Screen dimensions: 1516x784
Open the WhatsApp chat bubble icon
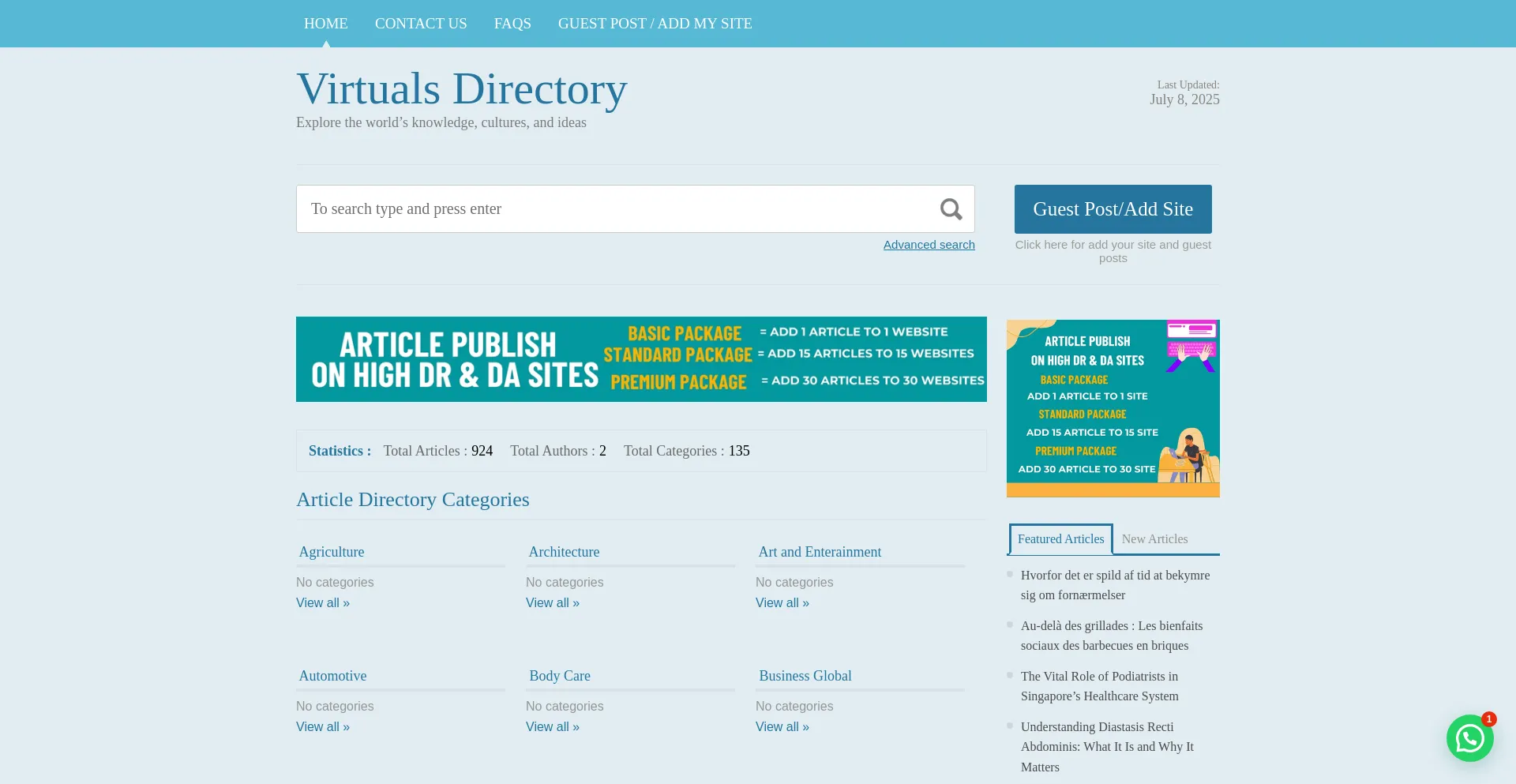[1469, 738]
